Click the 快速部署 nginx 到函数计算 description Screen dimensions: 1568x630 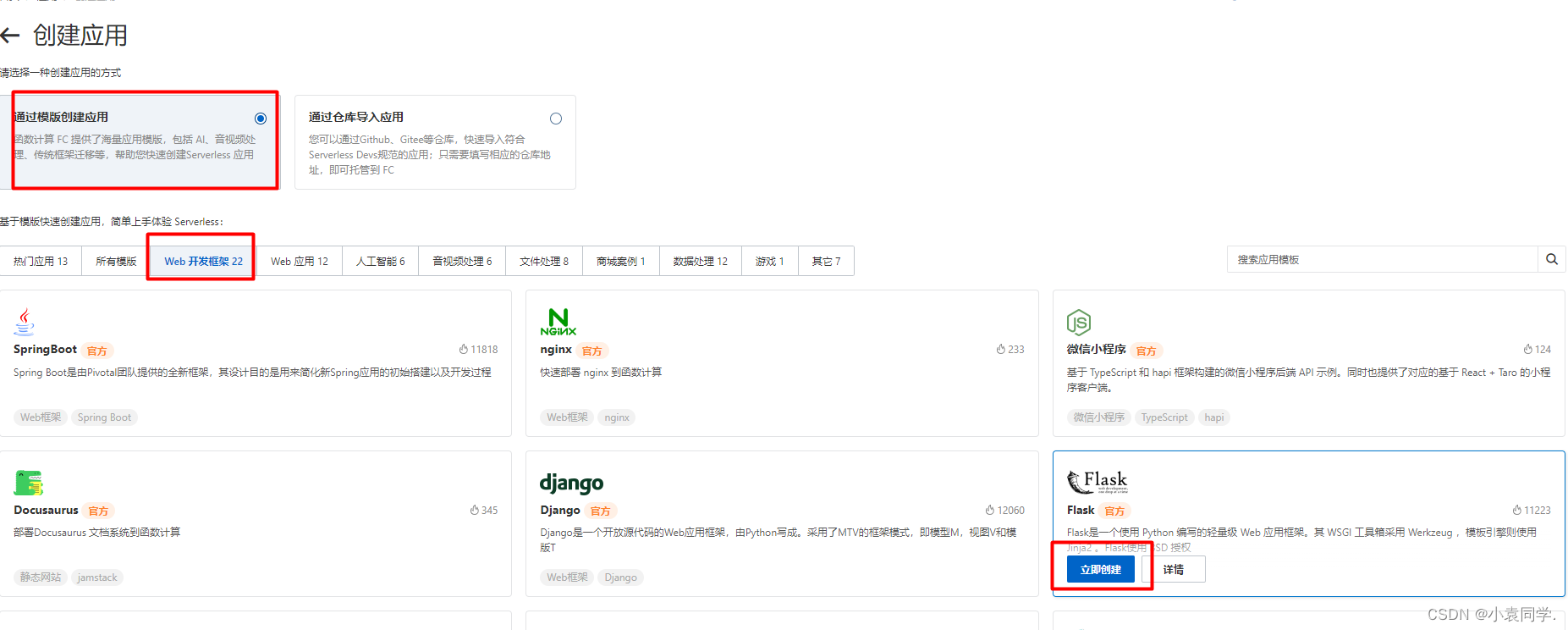[601, 373]
